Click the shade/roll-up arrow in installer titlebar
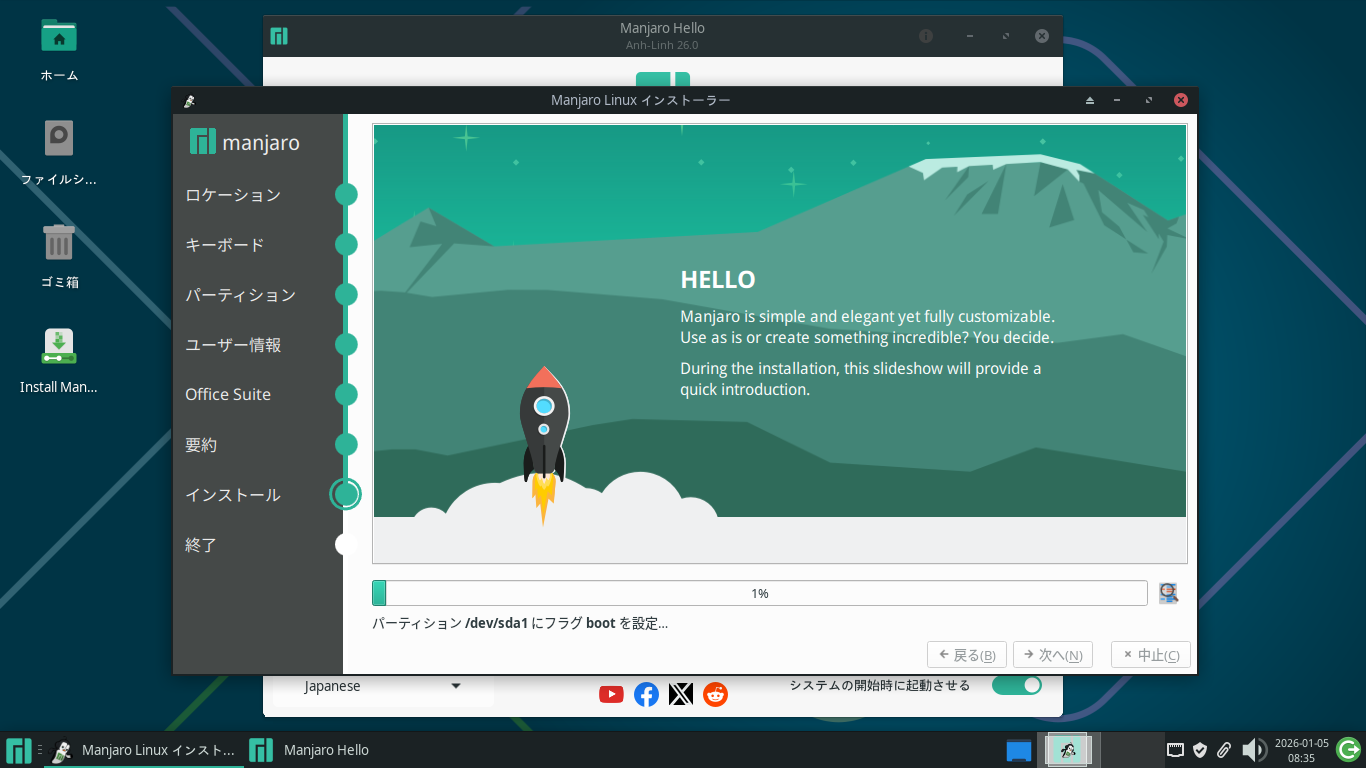The height and width of the screenshot is (768, 1366). pos(1090,100)
